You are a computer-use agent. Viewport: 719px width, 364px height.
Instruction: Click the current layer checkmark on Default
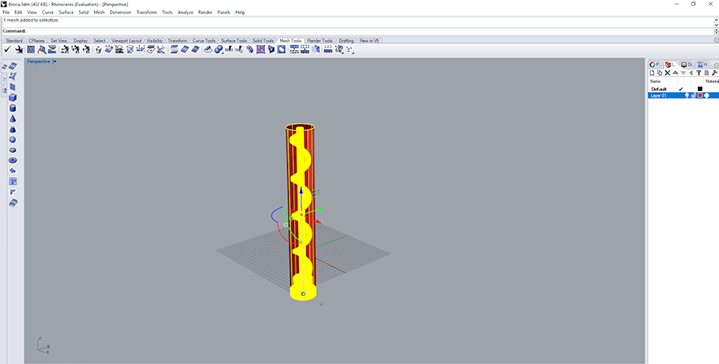click(x=681, y=89)
